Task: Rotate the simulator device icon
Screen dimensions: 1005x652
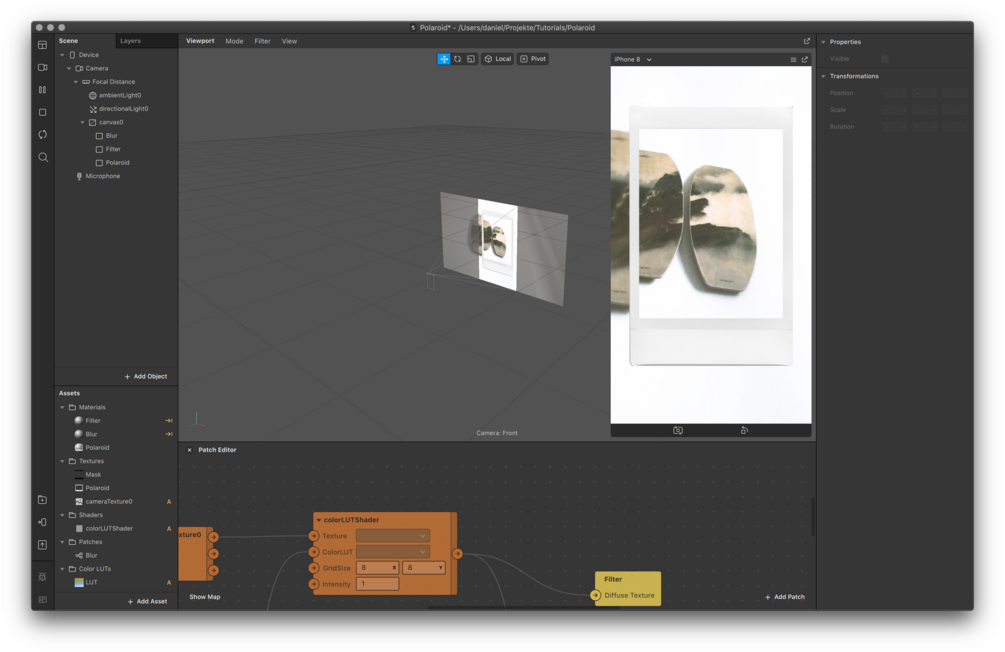Action: 744,431
